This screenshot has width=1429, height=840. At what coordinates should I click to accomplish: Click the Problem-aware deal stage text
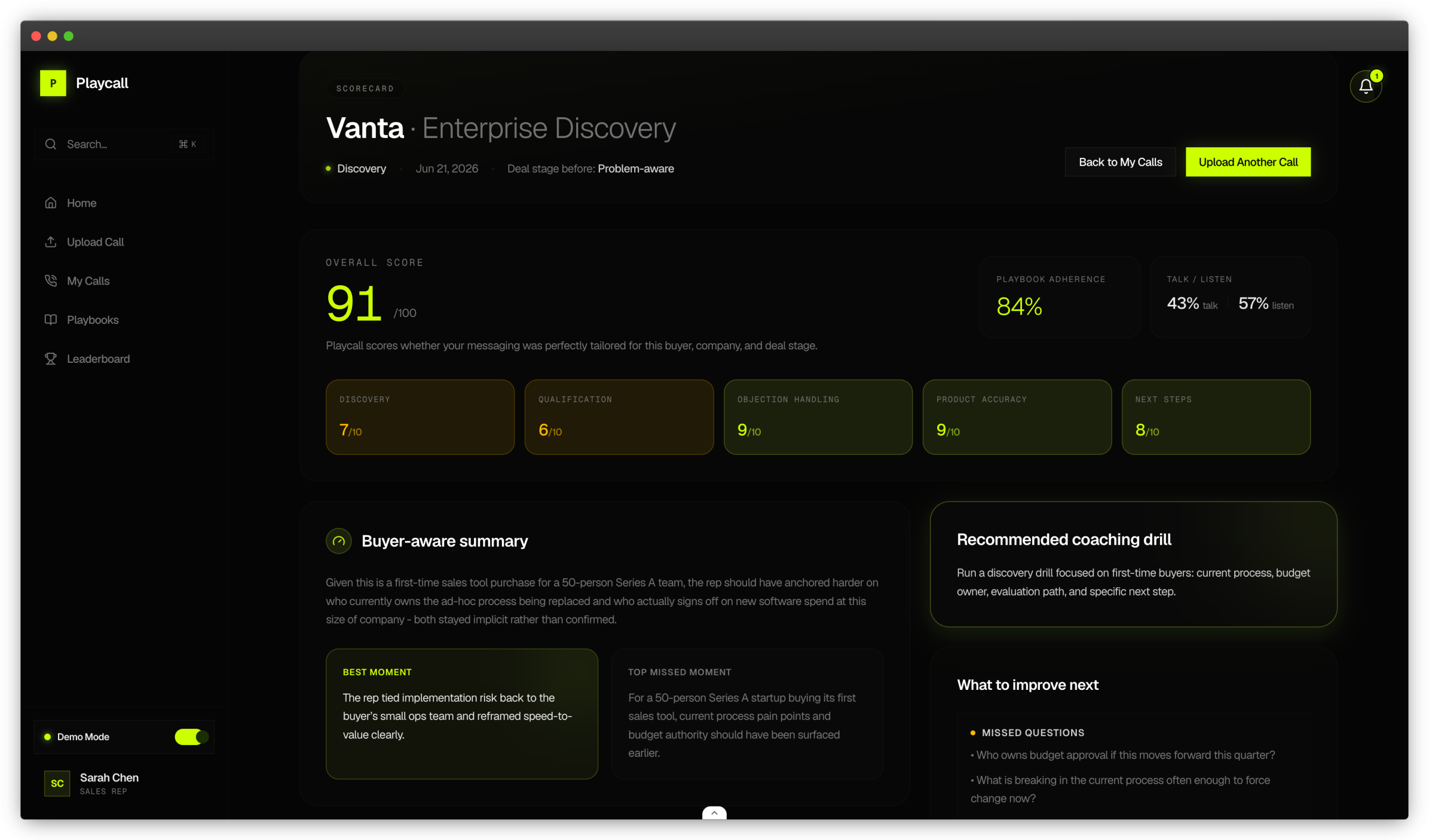[636, 169]
